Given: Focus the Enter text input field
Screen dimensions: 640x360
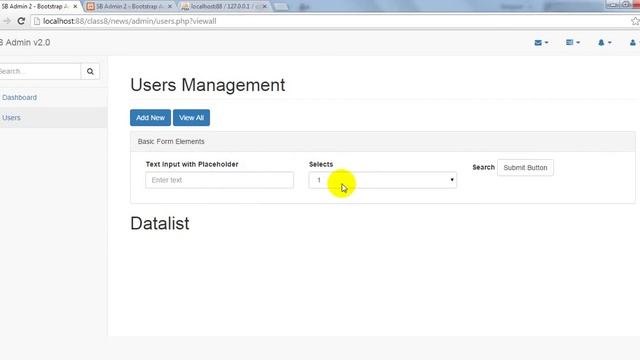Looking at the screenshot, I should (220, 180).
